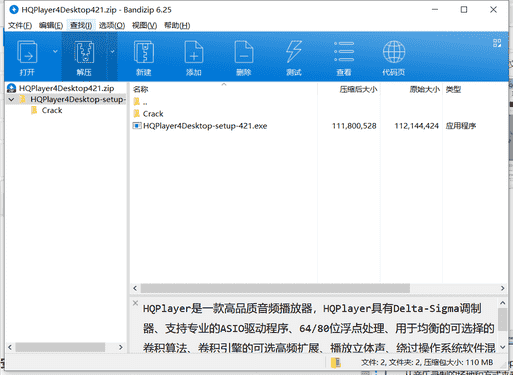Click the status bar file count text
The width and height of the screenshot is (513, 375).
coord(427,363)
